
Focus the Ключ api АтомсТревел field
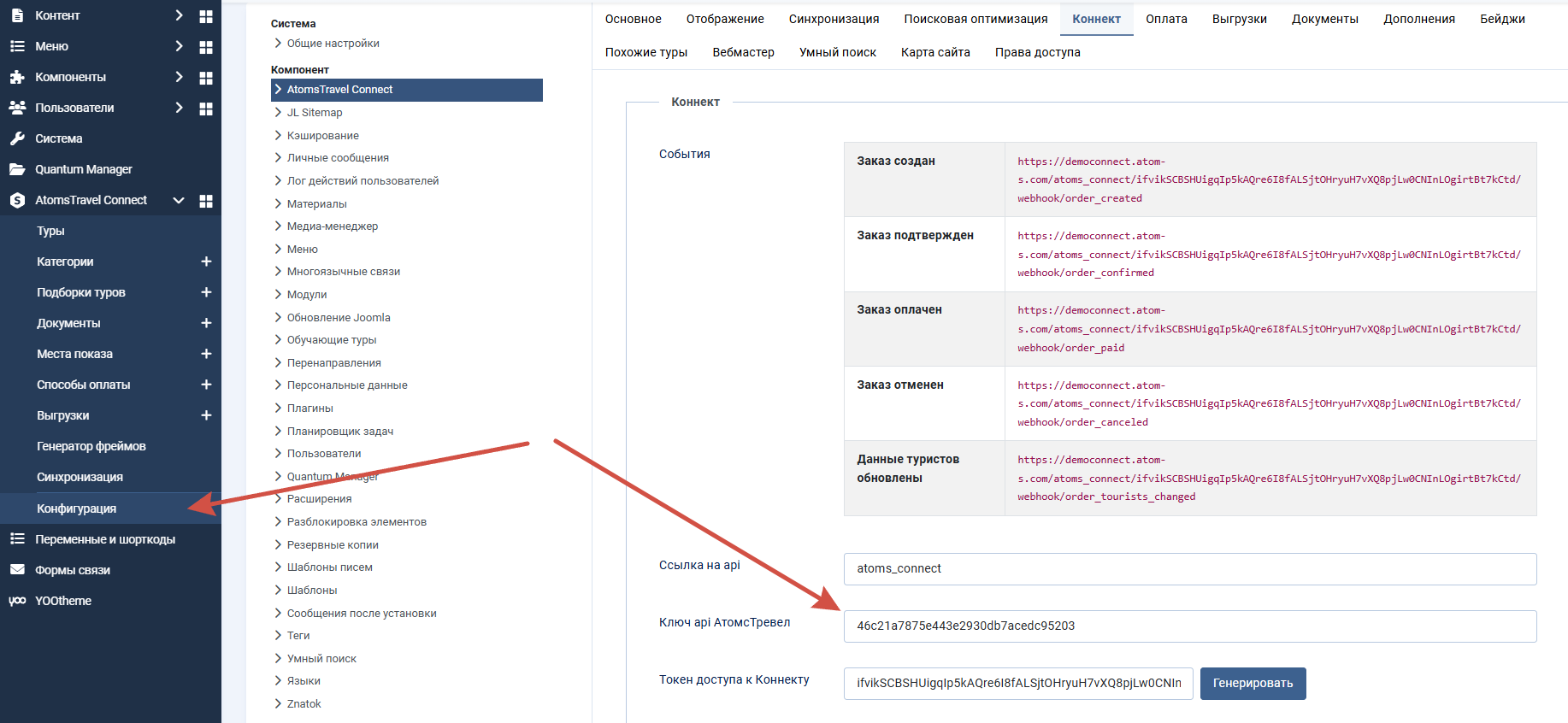1190,626
